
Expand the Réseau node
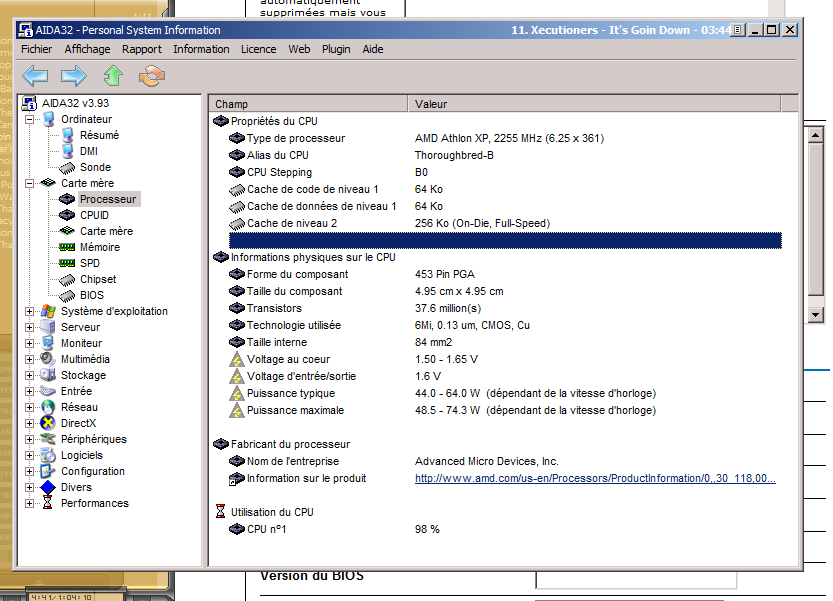point(30,408)
